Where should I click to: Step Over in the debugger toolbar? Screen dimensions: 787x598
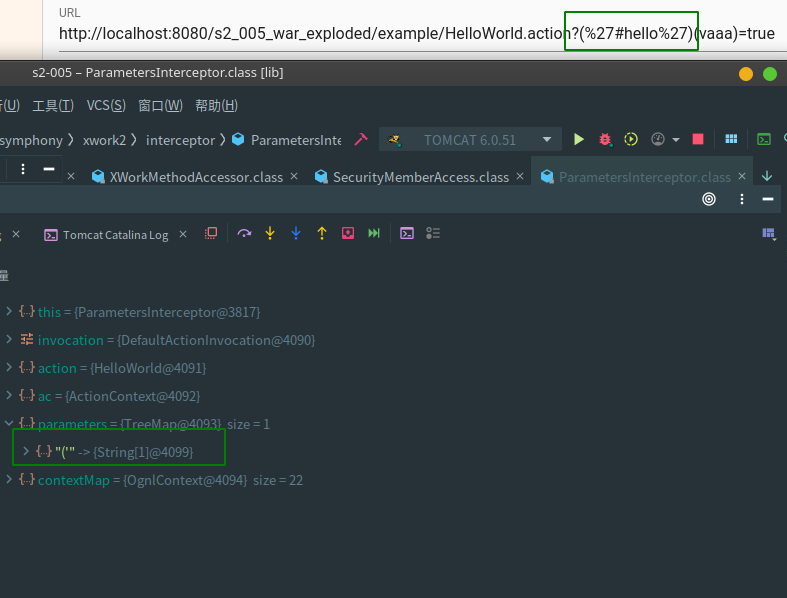(244, 233)
